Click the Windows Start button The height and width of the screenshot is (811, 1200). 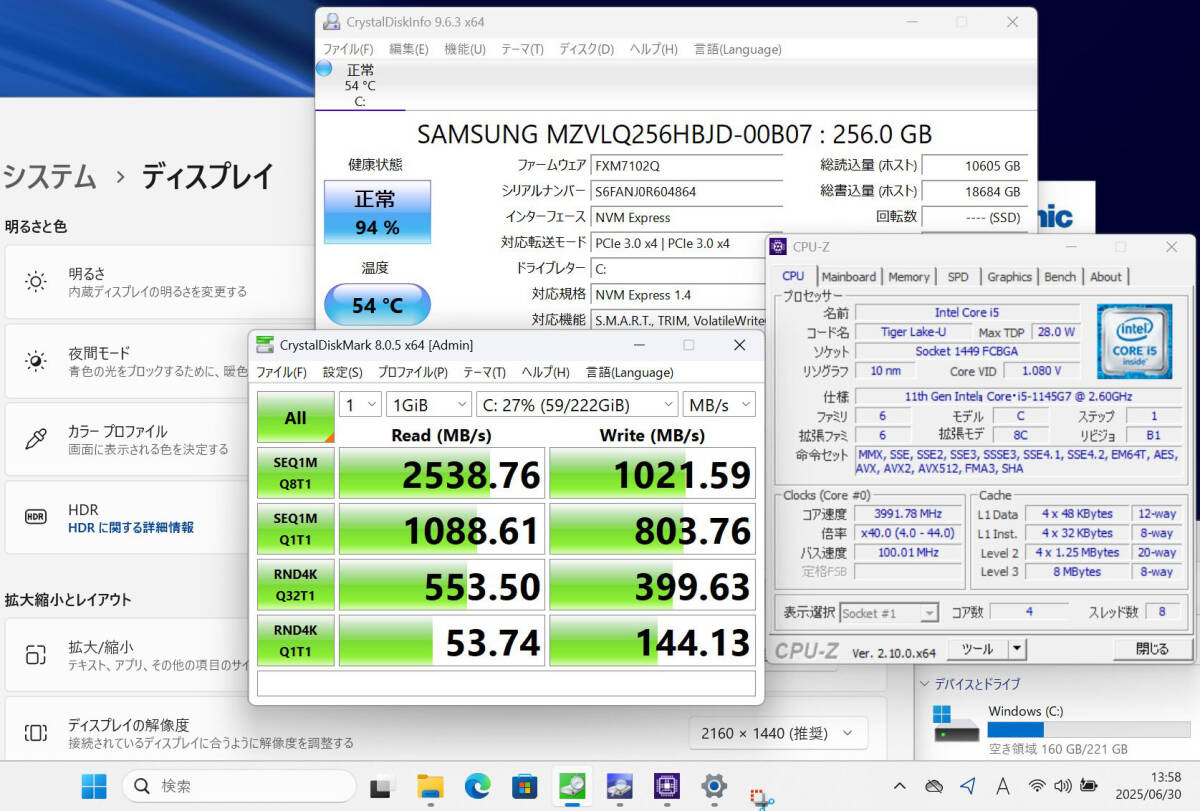[x=94, y=786]
